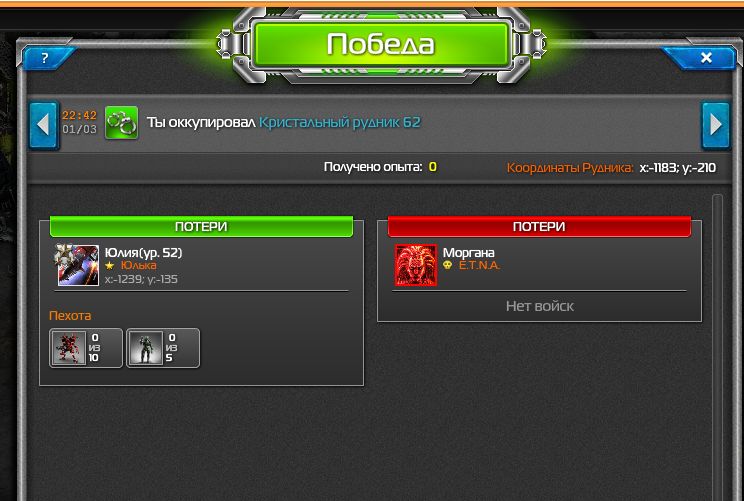Open help with the question mark button
The image size is (744, 501).
(x=45, y=58)
